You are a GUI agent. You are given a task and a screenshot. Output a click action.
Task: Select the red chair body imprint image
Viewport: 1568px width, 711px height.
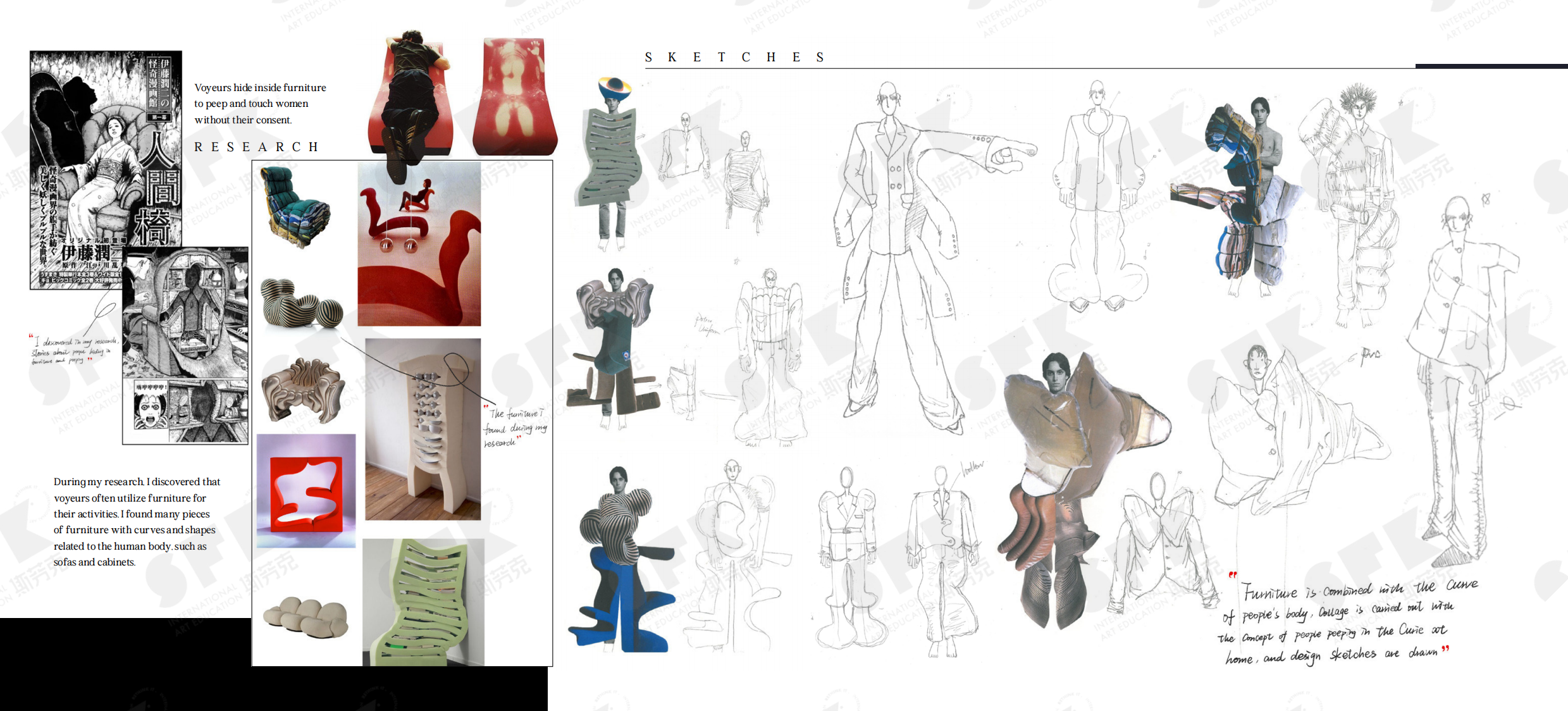[514, 96]
